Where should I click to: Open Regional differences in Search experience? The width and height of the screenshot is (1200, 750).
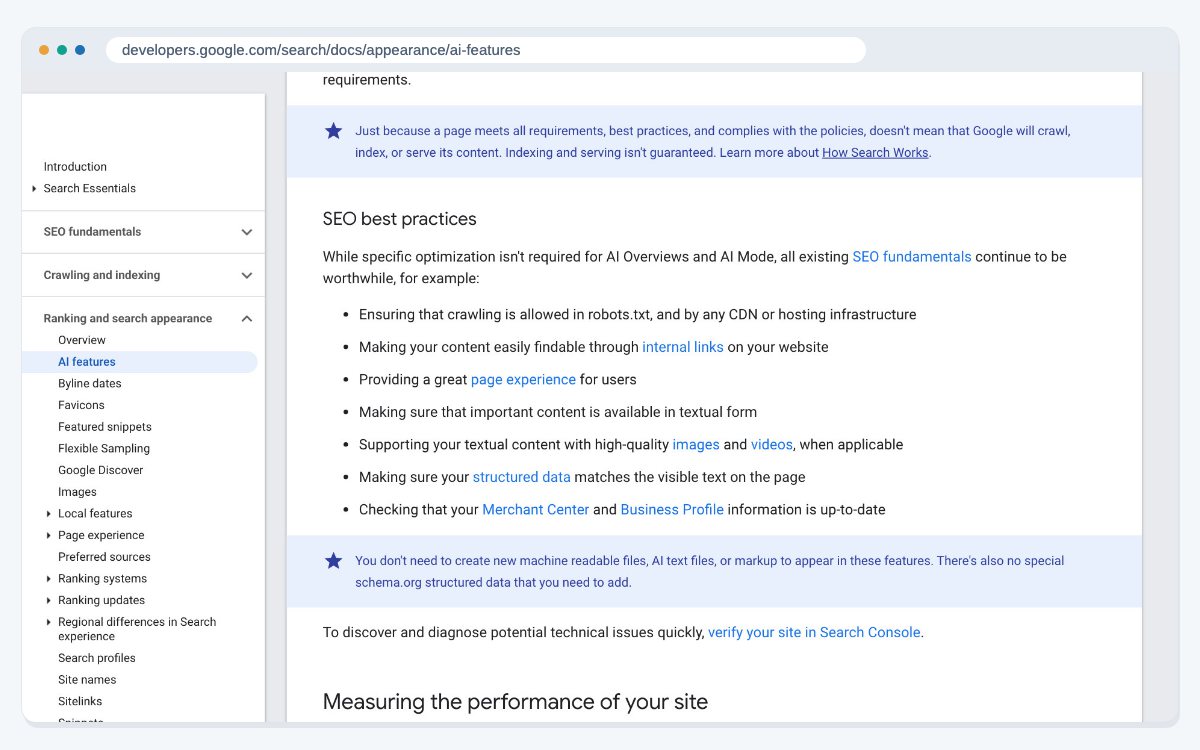click(x=137, y=629)
